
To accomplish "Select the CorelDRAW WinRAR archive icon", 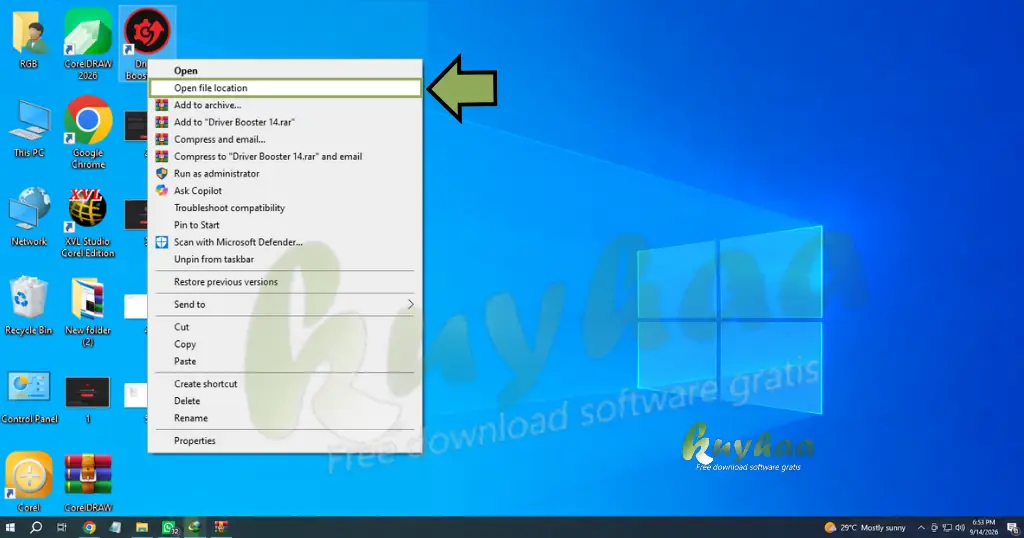I will pyautogui.click(x=88, y=481).
